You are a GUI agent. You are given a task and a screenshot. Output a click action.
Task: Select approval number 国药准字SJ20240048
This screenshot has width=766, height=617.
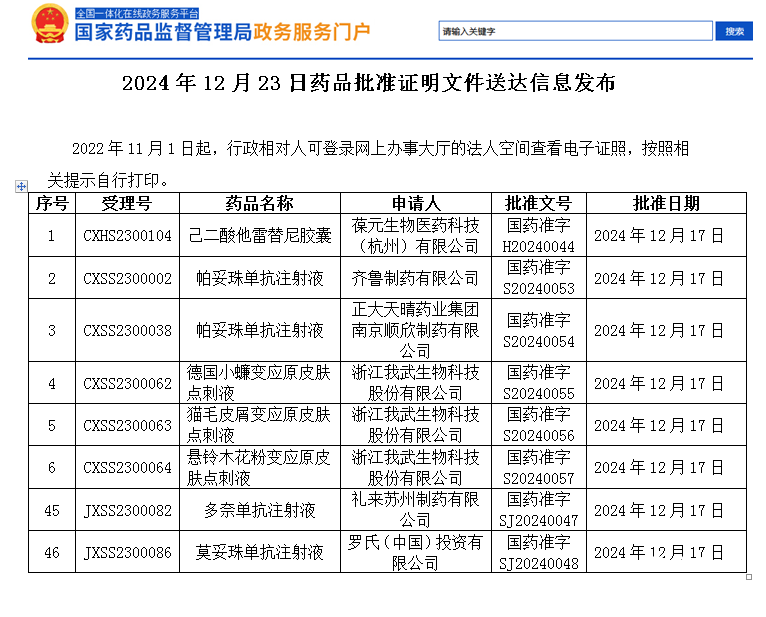point(538,553)
